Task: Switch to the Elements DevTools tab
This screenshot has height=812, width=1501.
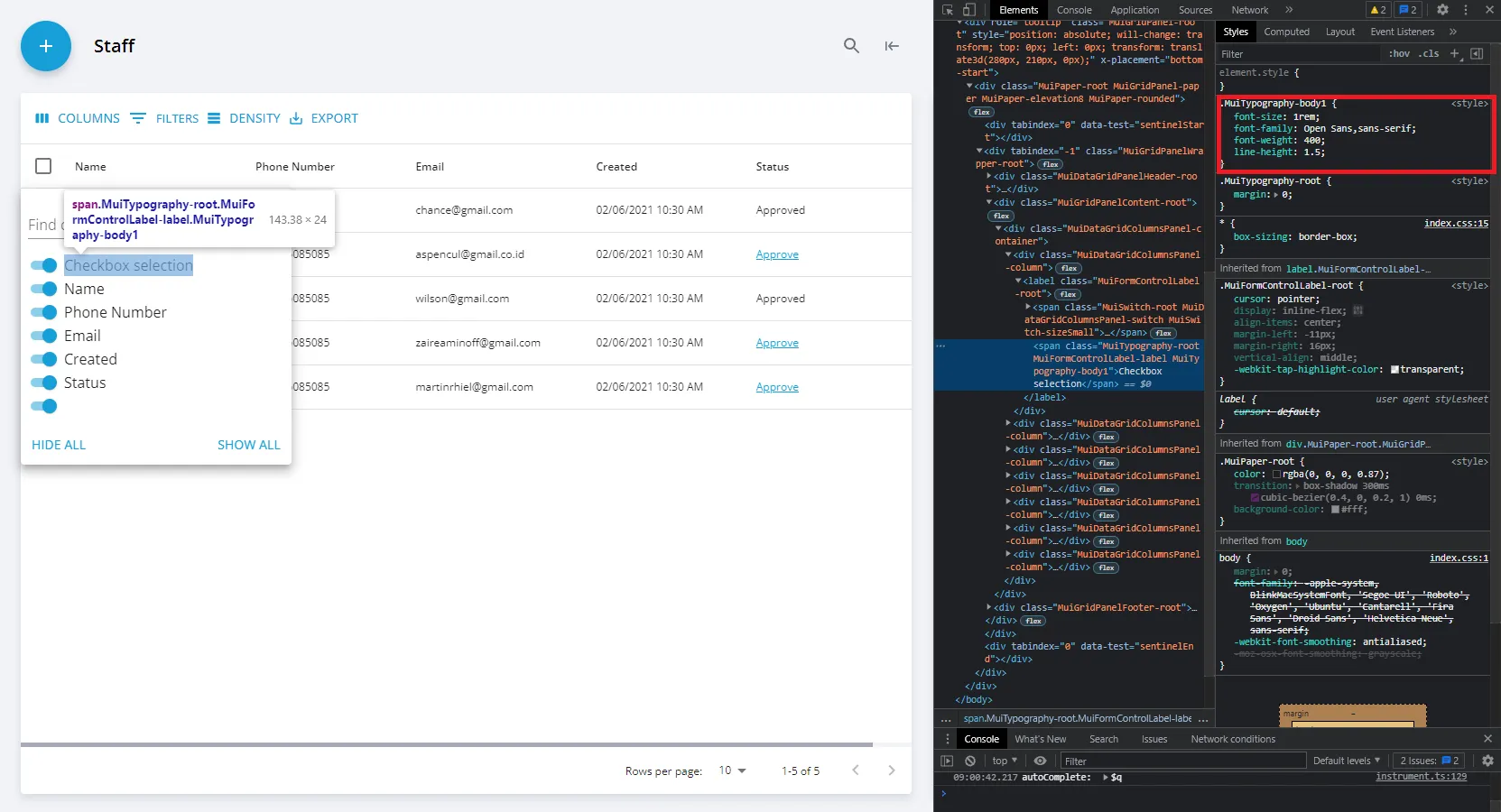Action: pyautogui.click(x=1018, y=10)
